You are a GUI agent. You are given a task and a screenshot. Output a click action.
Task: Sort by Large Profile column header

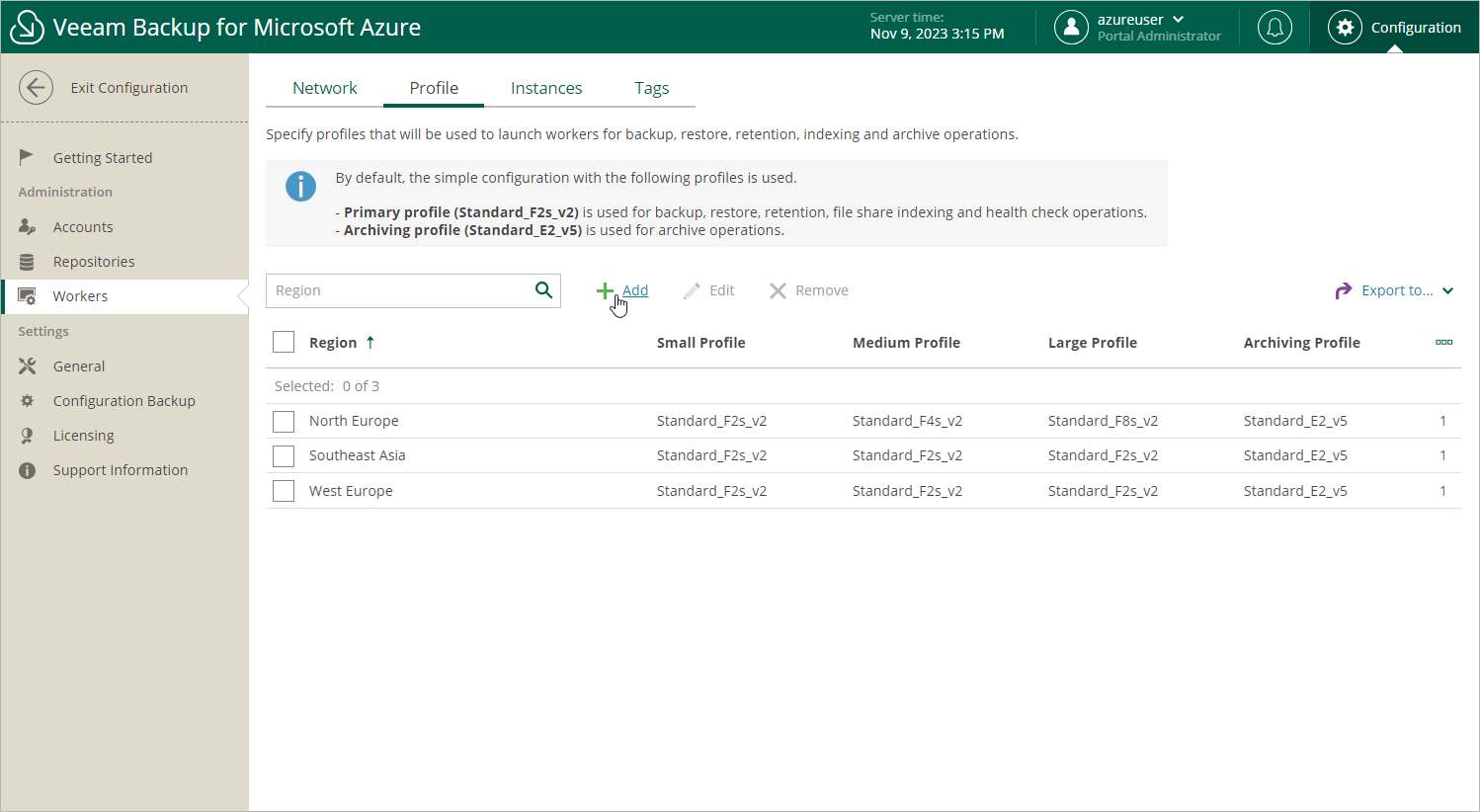coord(1093,343)
